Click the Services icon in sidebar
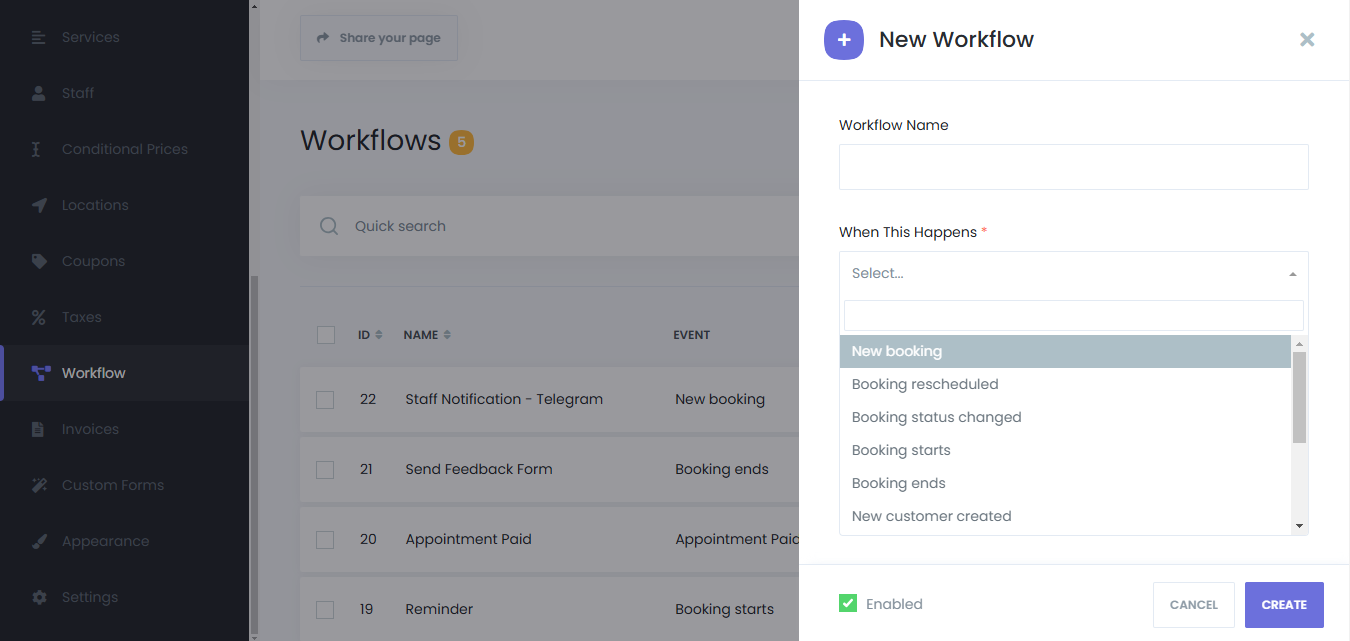The image size is (1350, 641). point(39,37)
